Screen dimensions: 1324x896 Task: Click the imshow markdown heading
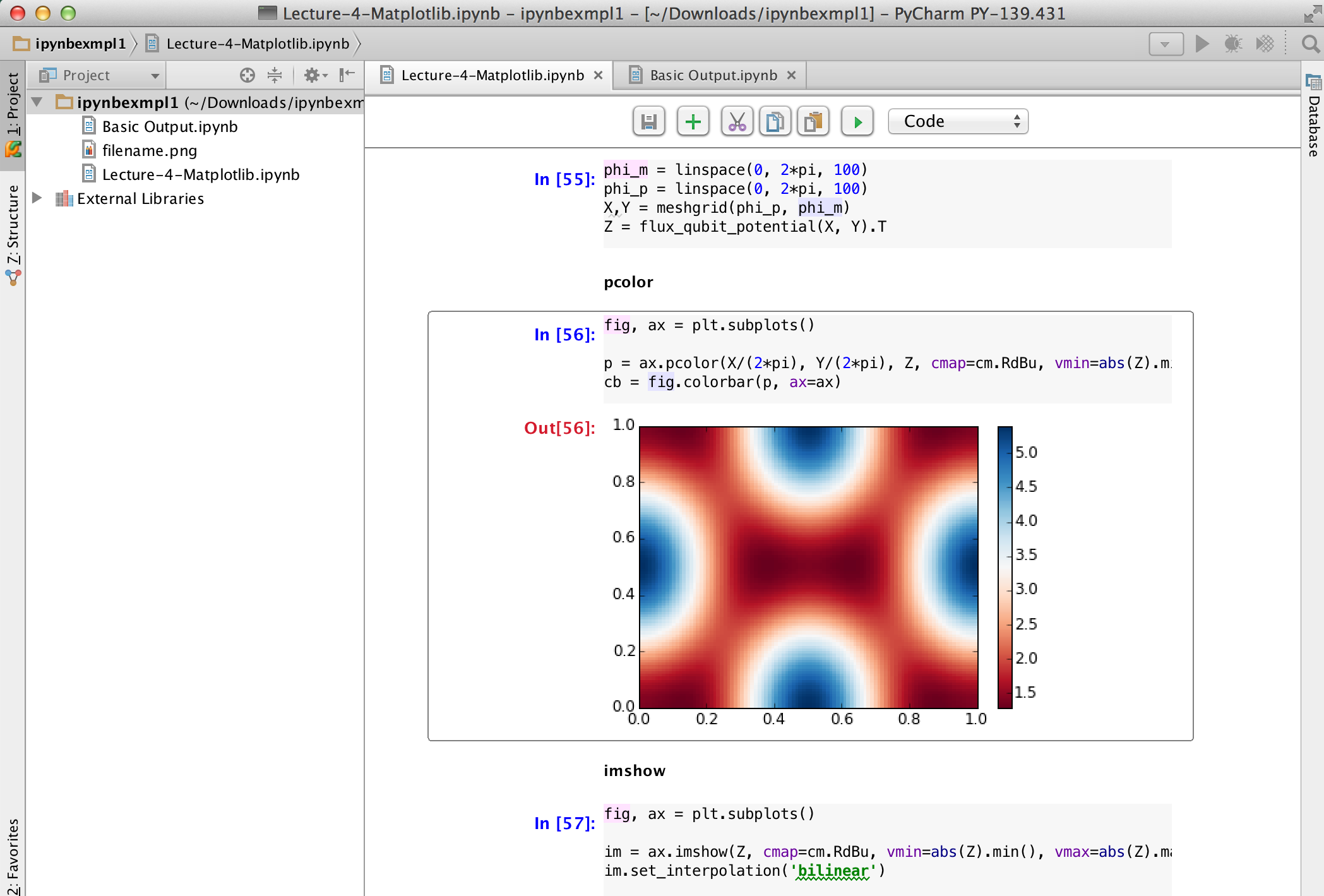pos(634,770)
